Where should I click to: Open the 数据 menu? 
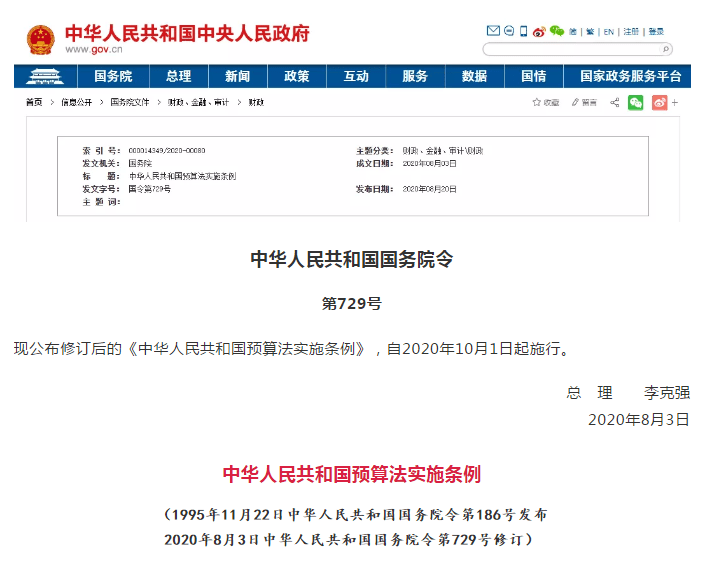(474, 76)
